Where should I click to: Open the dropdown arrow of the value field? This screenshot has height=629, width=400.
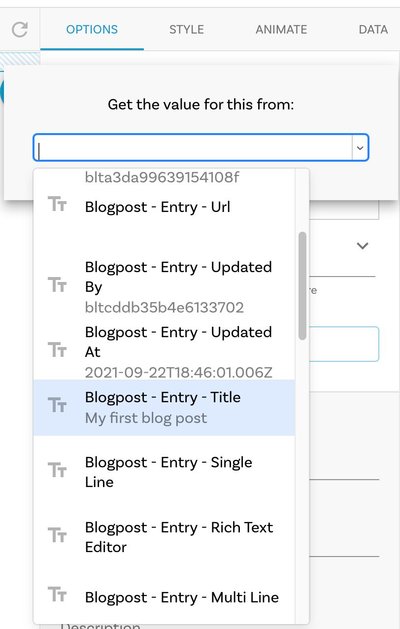point(360,148)
